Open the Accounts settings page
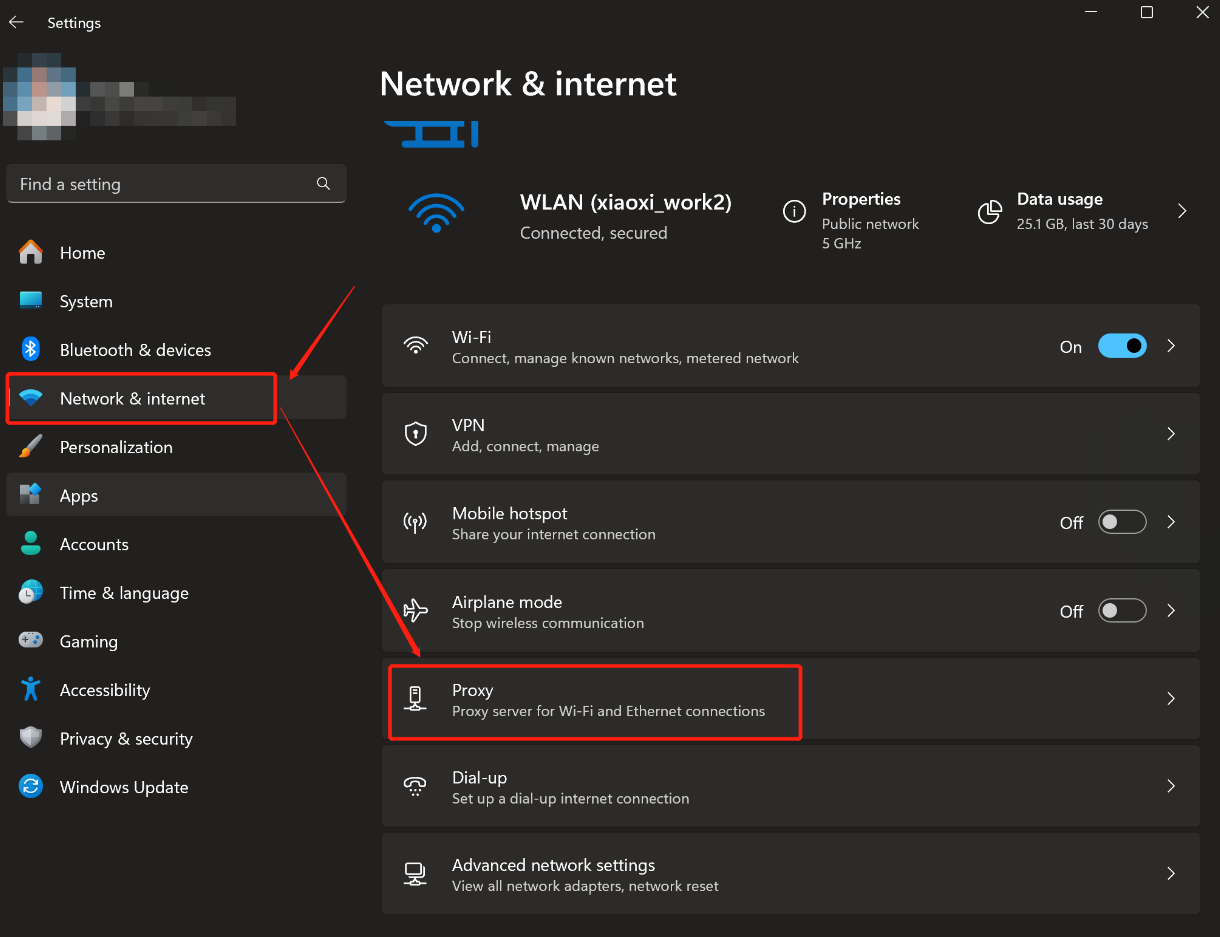This screenshot has width=1220, height=937. point(94,544)
